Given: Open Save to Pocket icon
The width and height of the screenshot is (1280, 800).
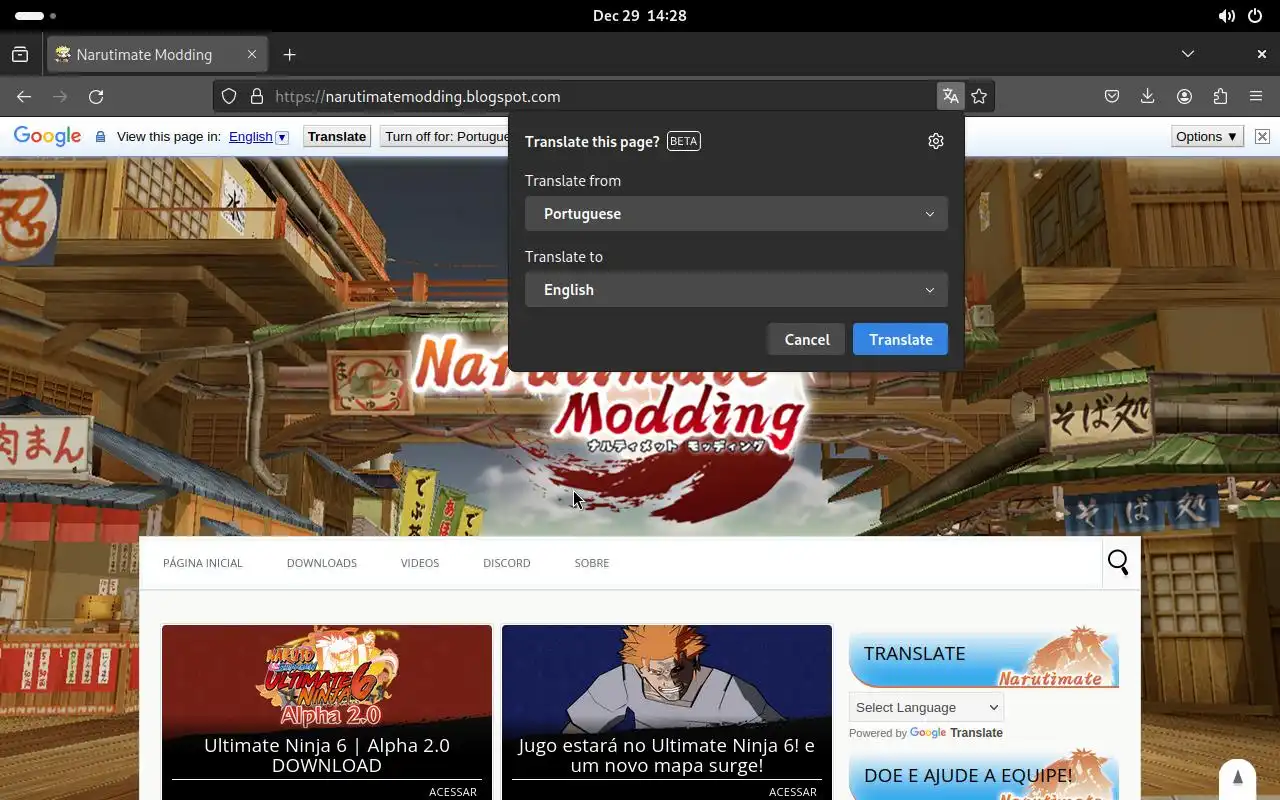Looking at the screenshot, I should coord(1112,97).
